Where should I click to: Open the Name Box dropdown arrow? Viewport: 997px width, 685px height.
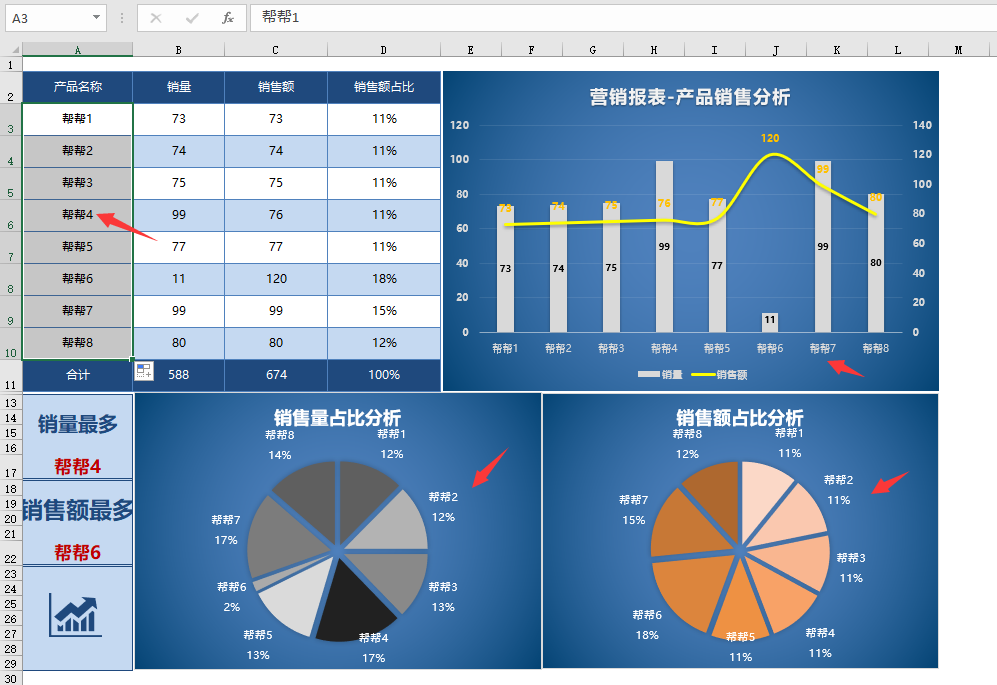click(x=96, y=18)
